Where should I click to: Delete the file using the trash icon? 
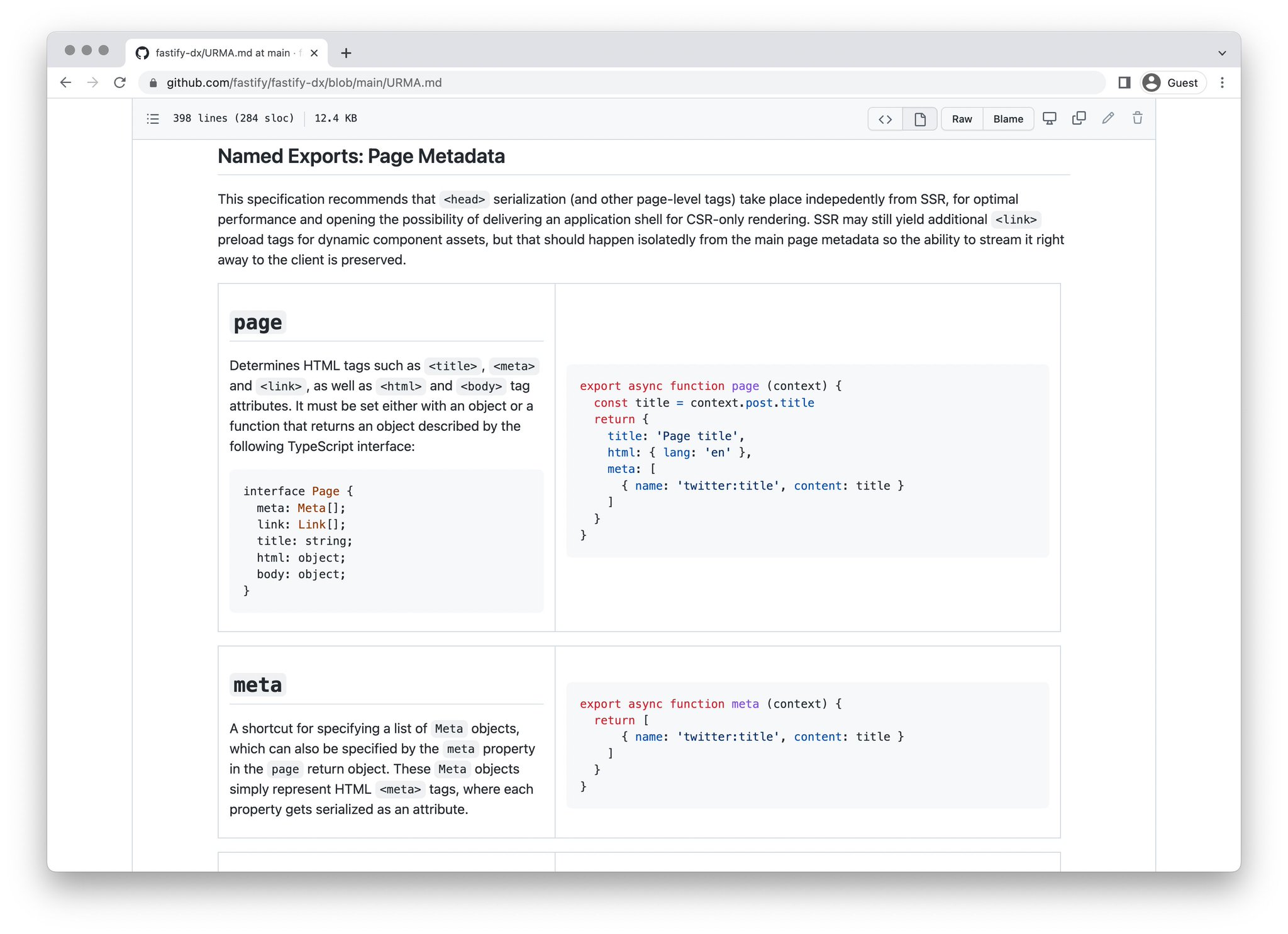[x=1137, y=118]
